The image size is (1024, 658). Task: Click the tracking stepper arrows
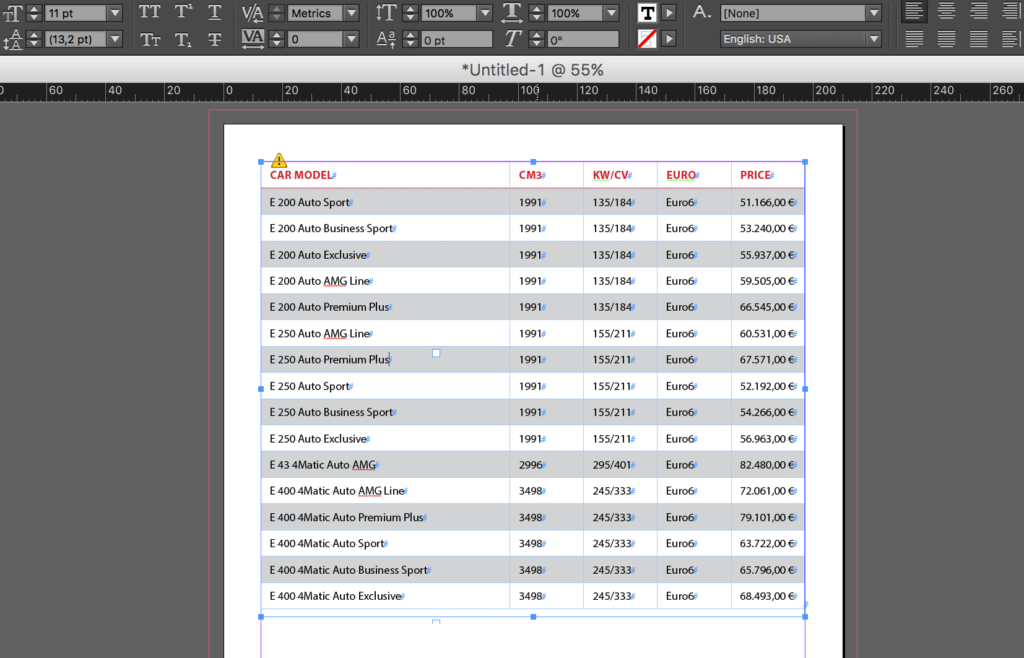(x=277, y=40)
